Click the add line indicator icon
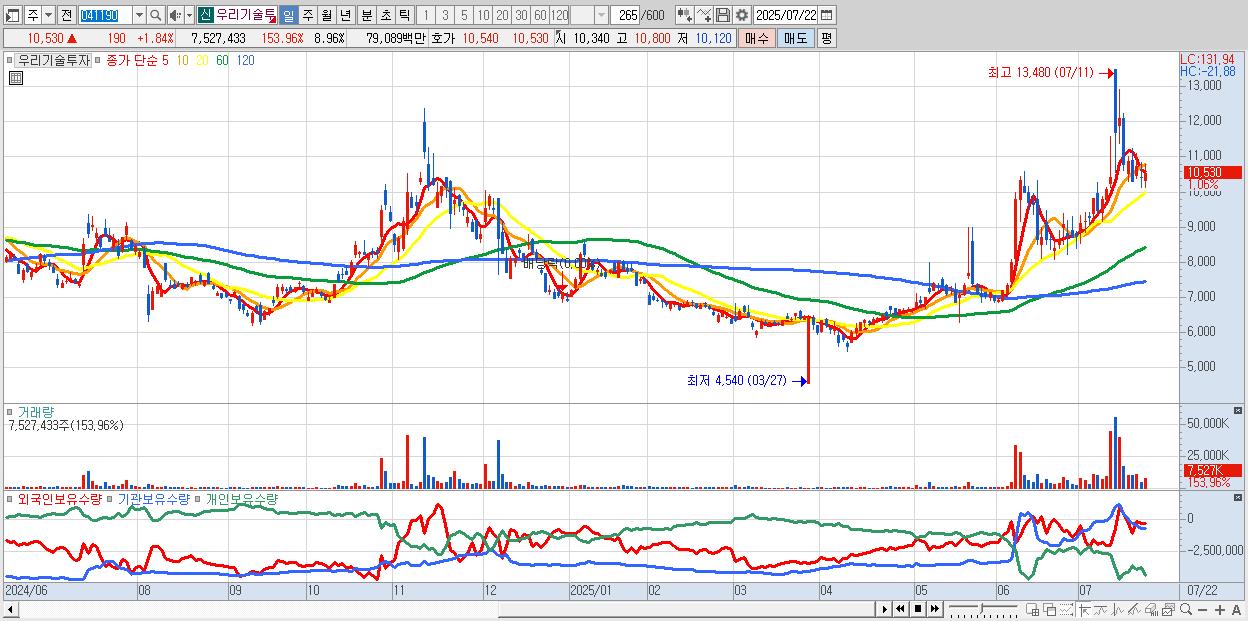1248x621 pixels. (x=704, y=15)
